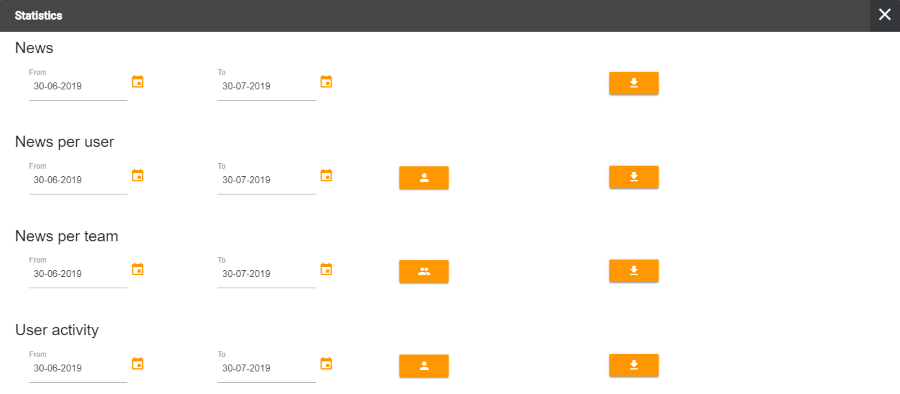Click the News per team From date field

point(78,274)
